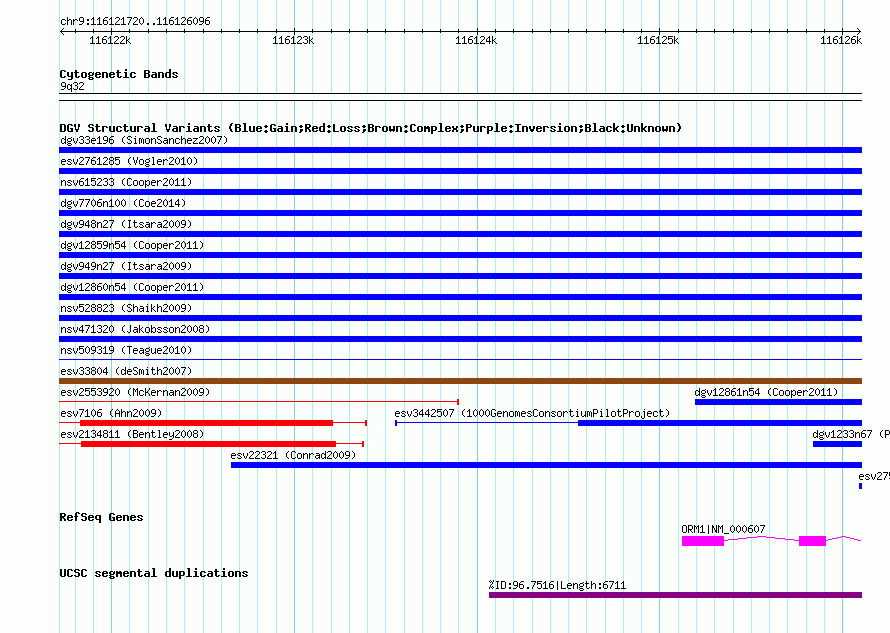Open the nsv509319 (Teague2010) variant label

tap(126, 350)
